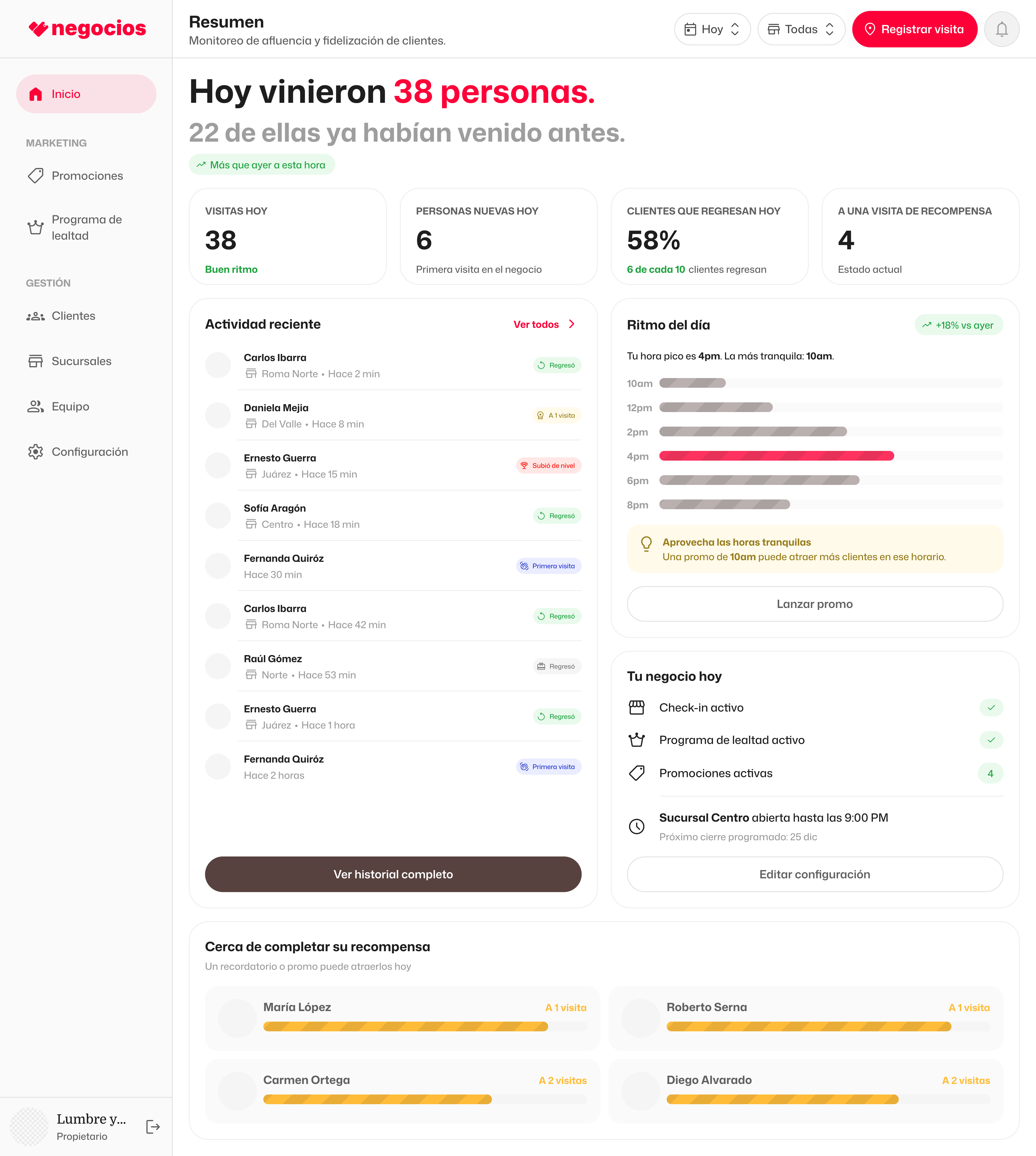Expand the Todas branch filter dropdown
The width and height of the screenshot is (1036, 1156).
[x=801, y=29]
